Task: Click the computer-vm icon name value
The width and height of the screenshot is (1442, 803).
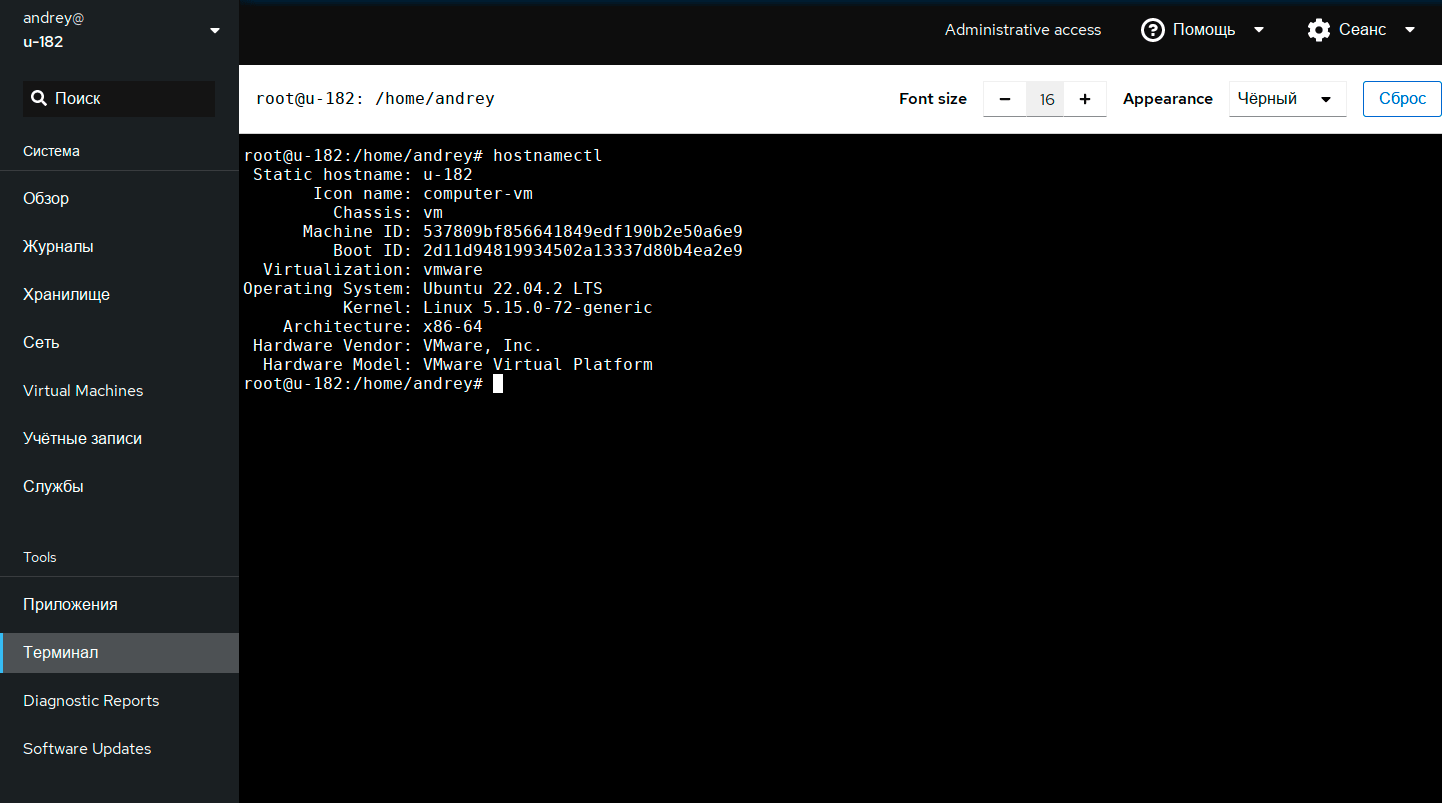Action: click(478, 194)
